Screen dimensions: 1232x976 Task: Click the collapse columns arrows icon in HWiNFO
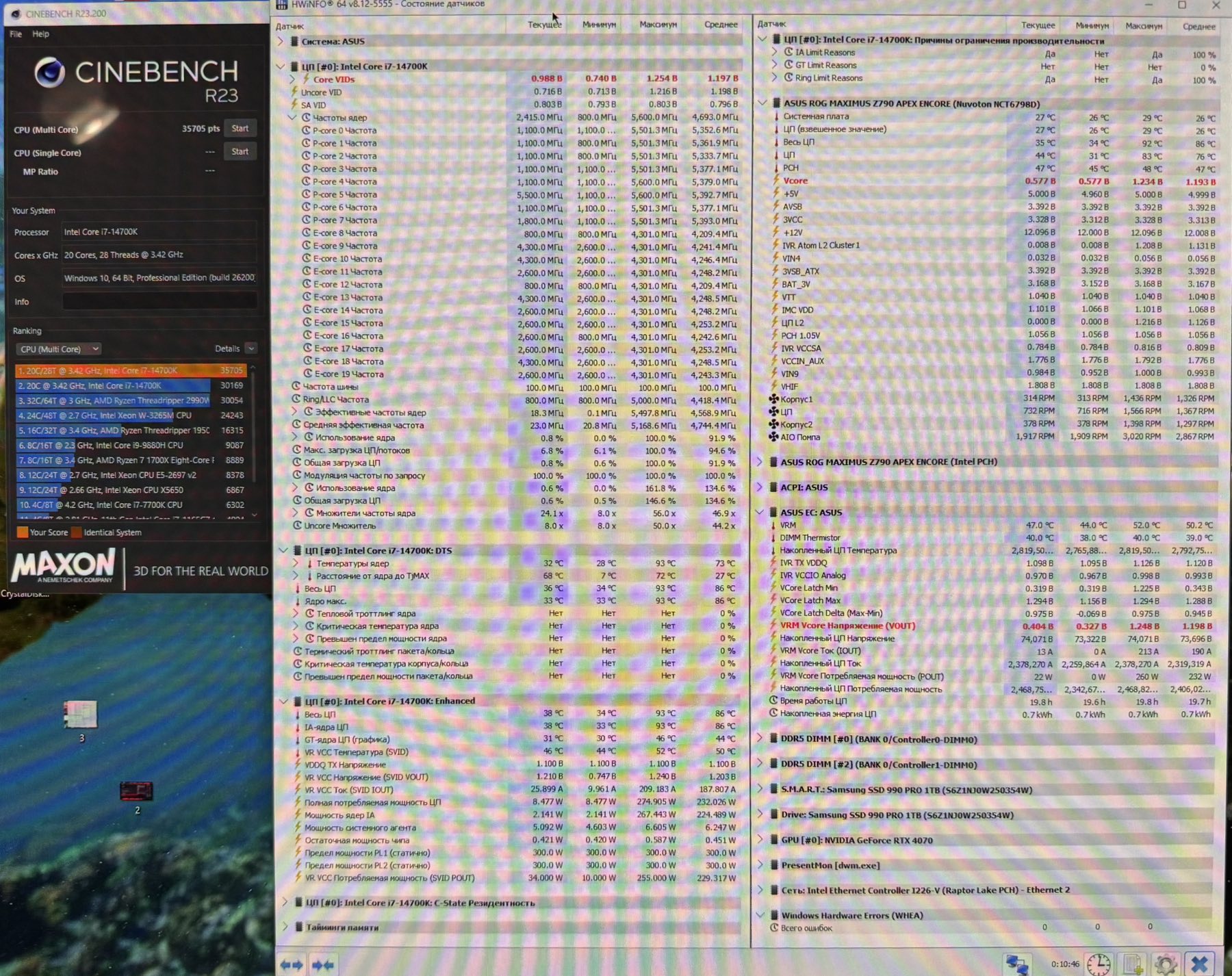coord(323,964)
